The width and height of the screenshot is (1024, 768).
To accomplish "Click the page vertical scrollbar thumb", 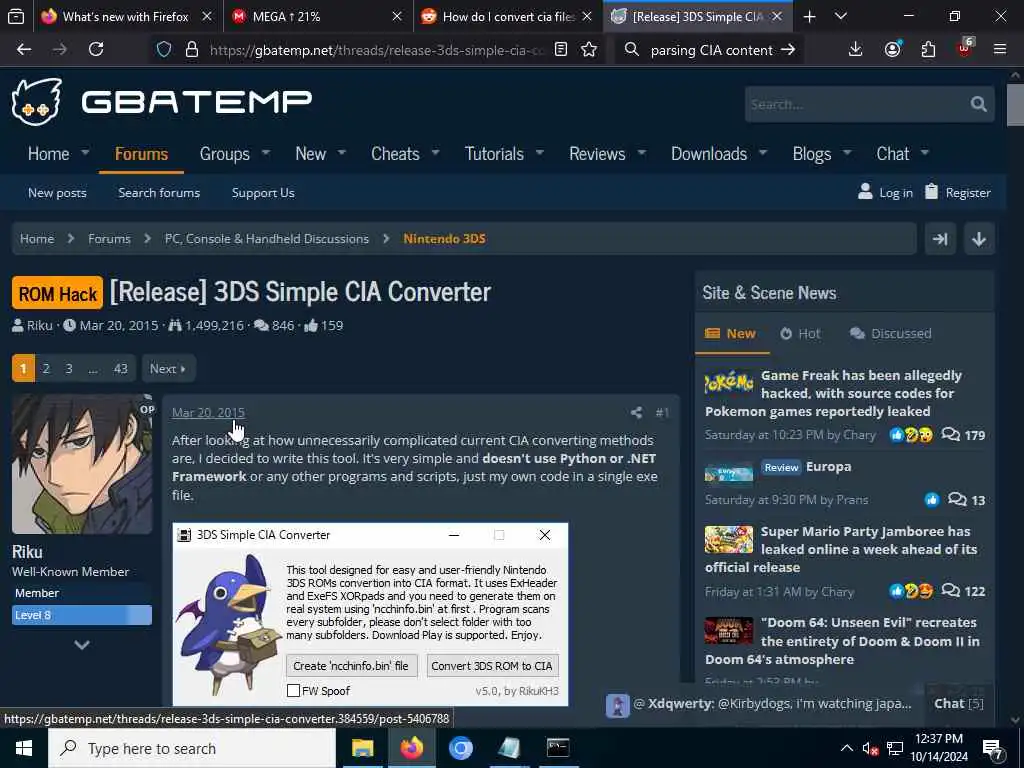I will click(x=1015, y=104).
